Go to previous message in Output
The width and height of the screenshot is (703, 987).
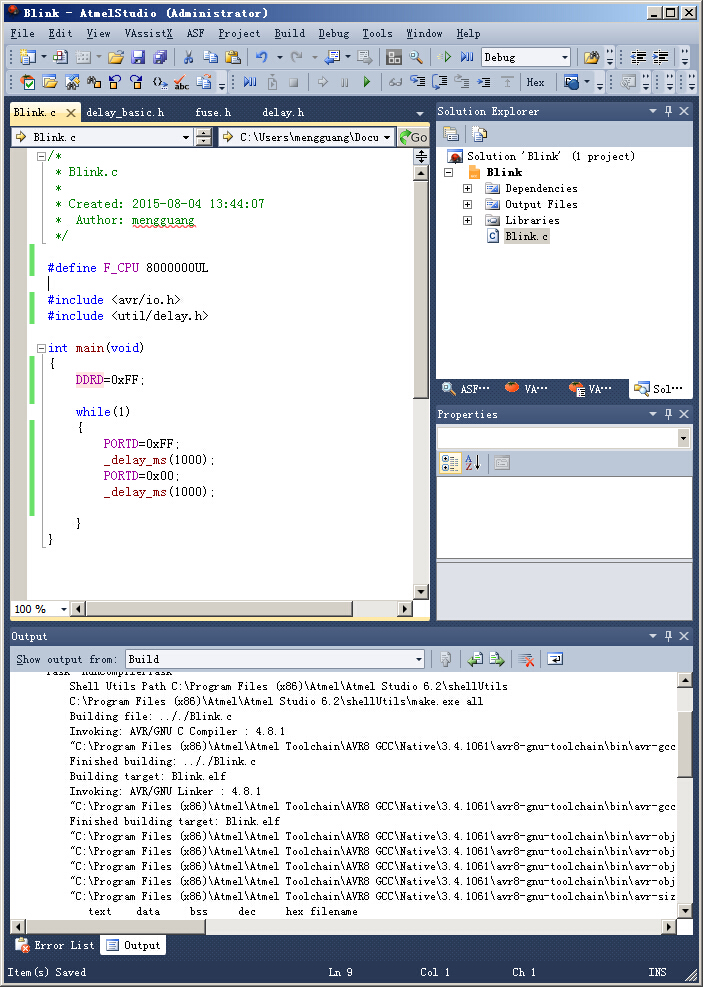[475, 659]
